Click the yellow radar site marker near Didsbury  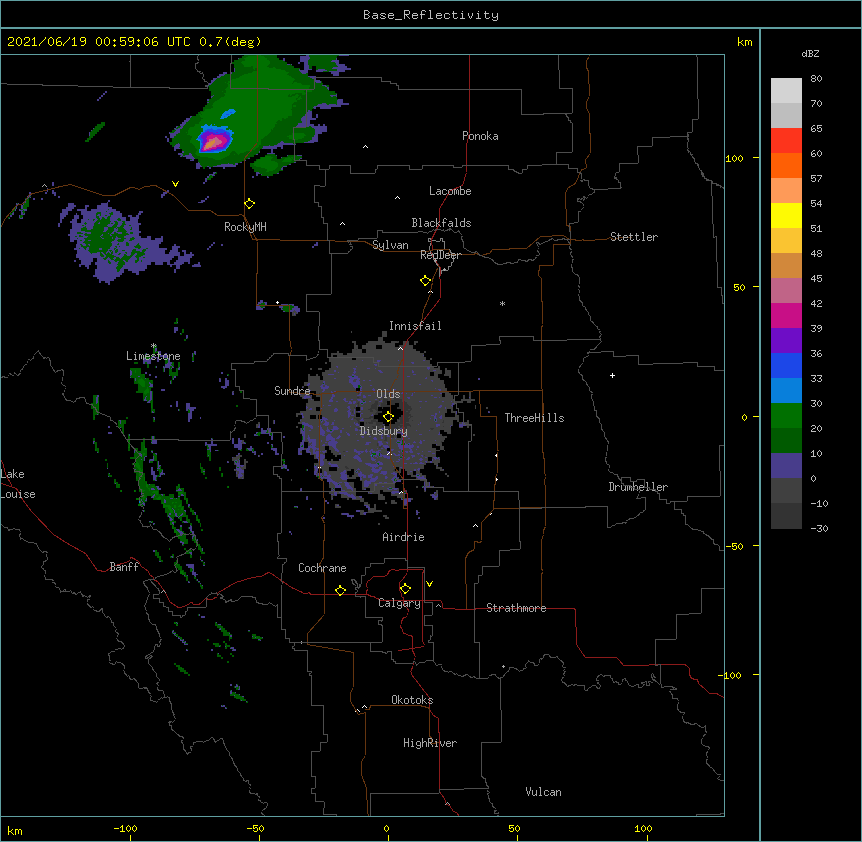388,417
